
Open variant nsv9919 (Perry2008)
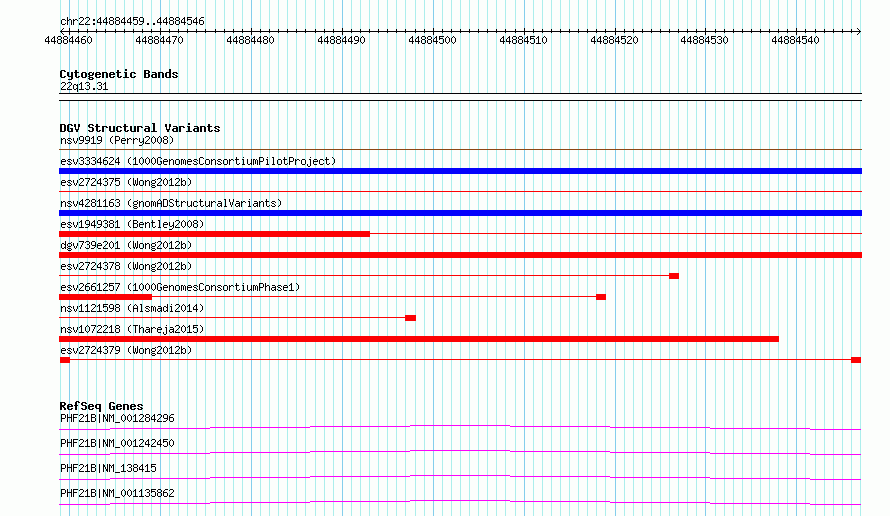pos(117,140)
